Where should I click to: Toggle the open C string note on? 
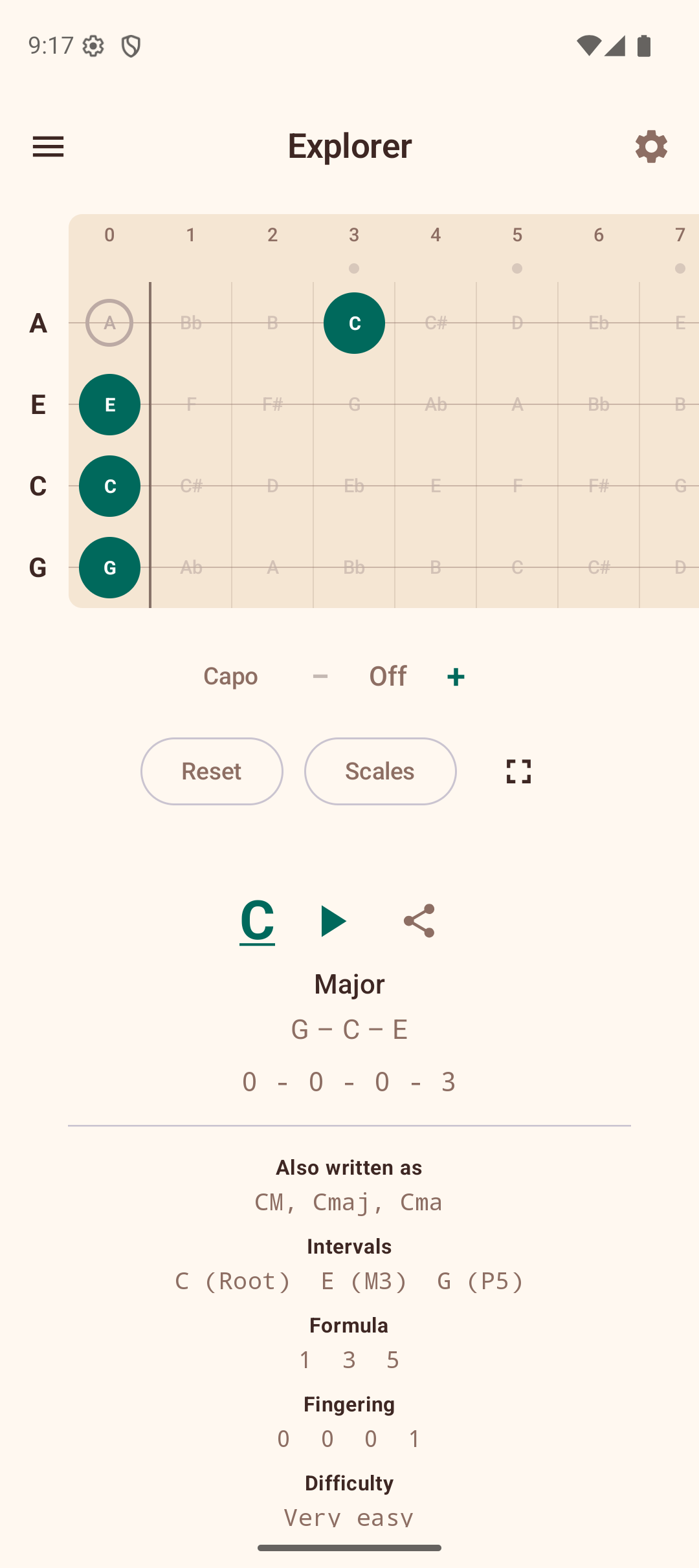coord(109,486)
